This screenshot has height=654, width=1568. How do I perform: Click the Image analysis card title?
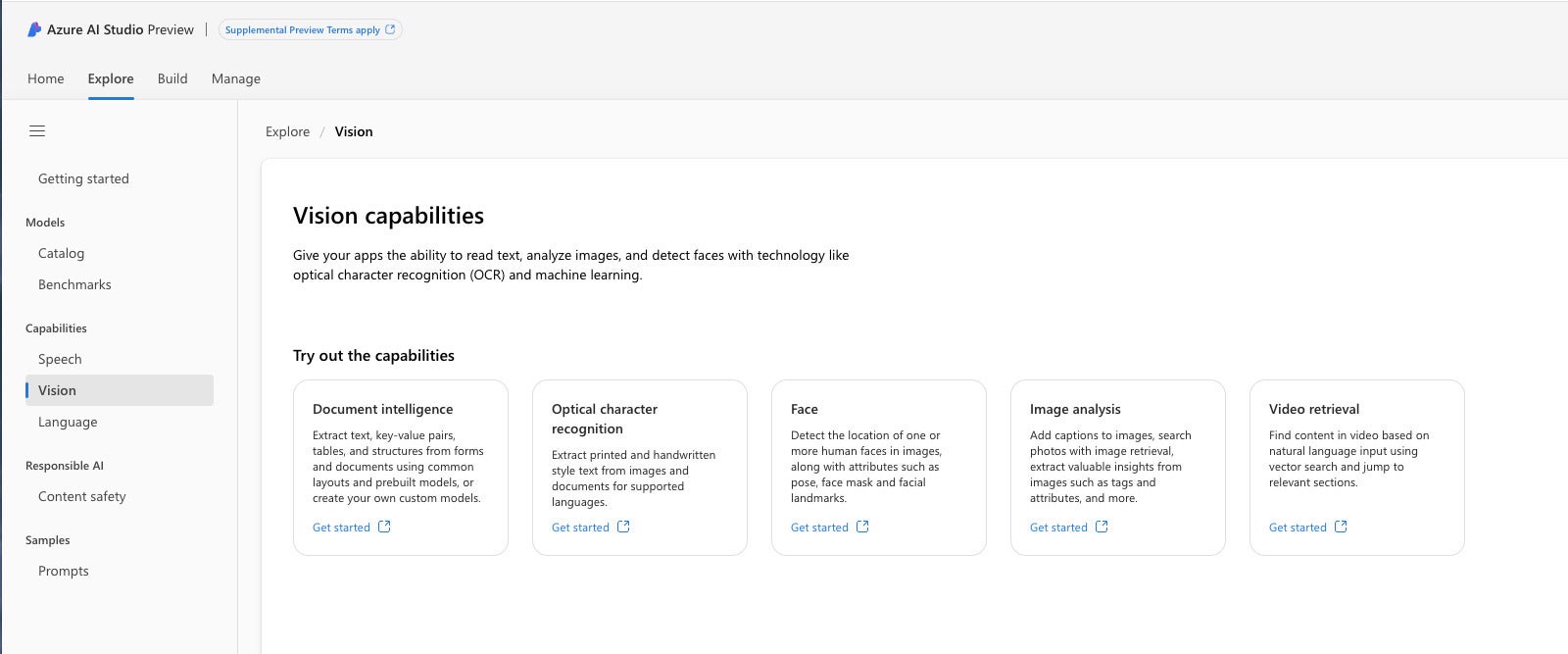pos(1075,409)
